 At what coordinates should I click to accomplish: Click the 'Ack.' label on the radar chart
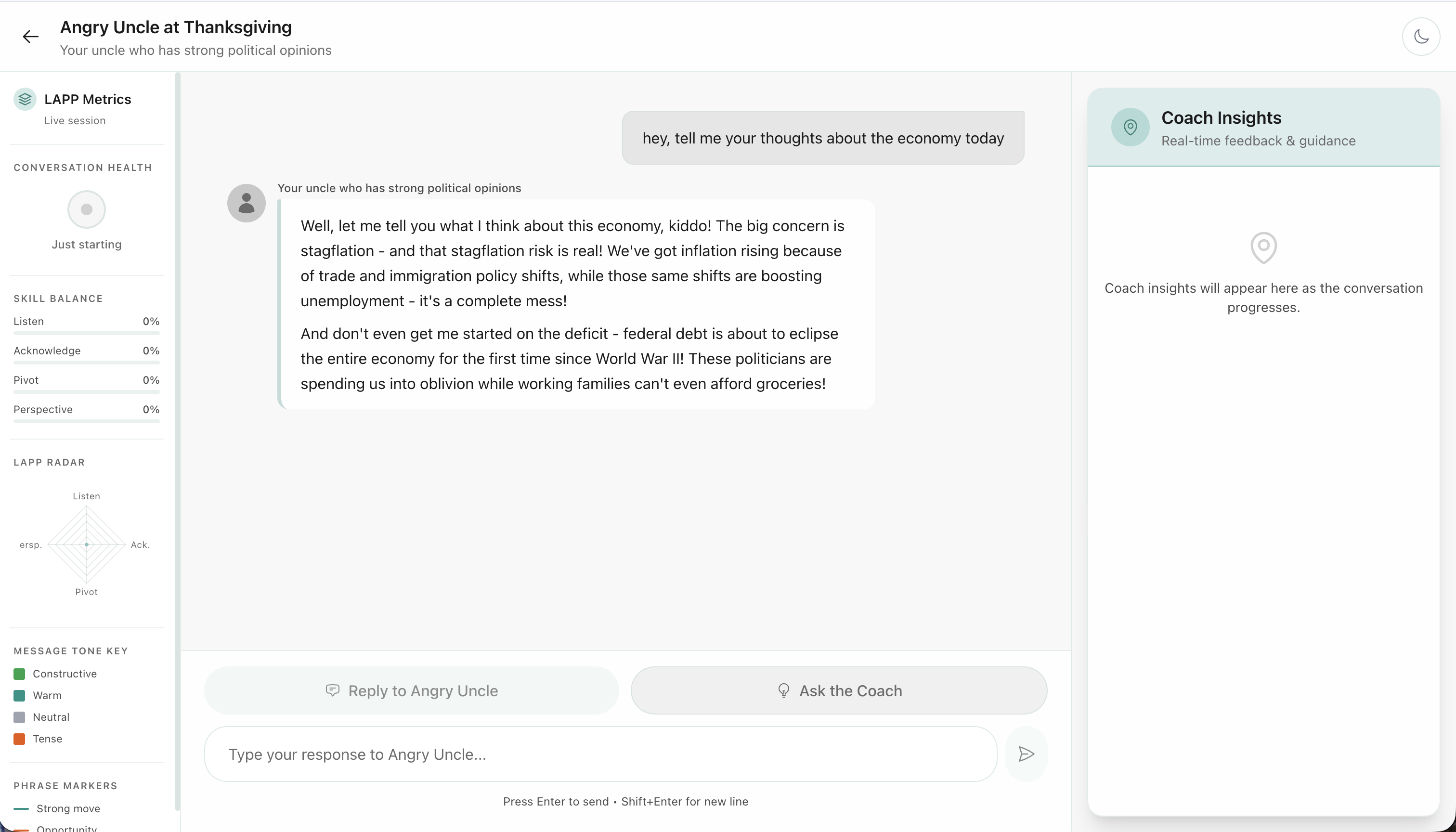tap(140, 545)
